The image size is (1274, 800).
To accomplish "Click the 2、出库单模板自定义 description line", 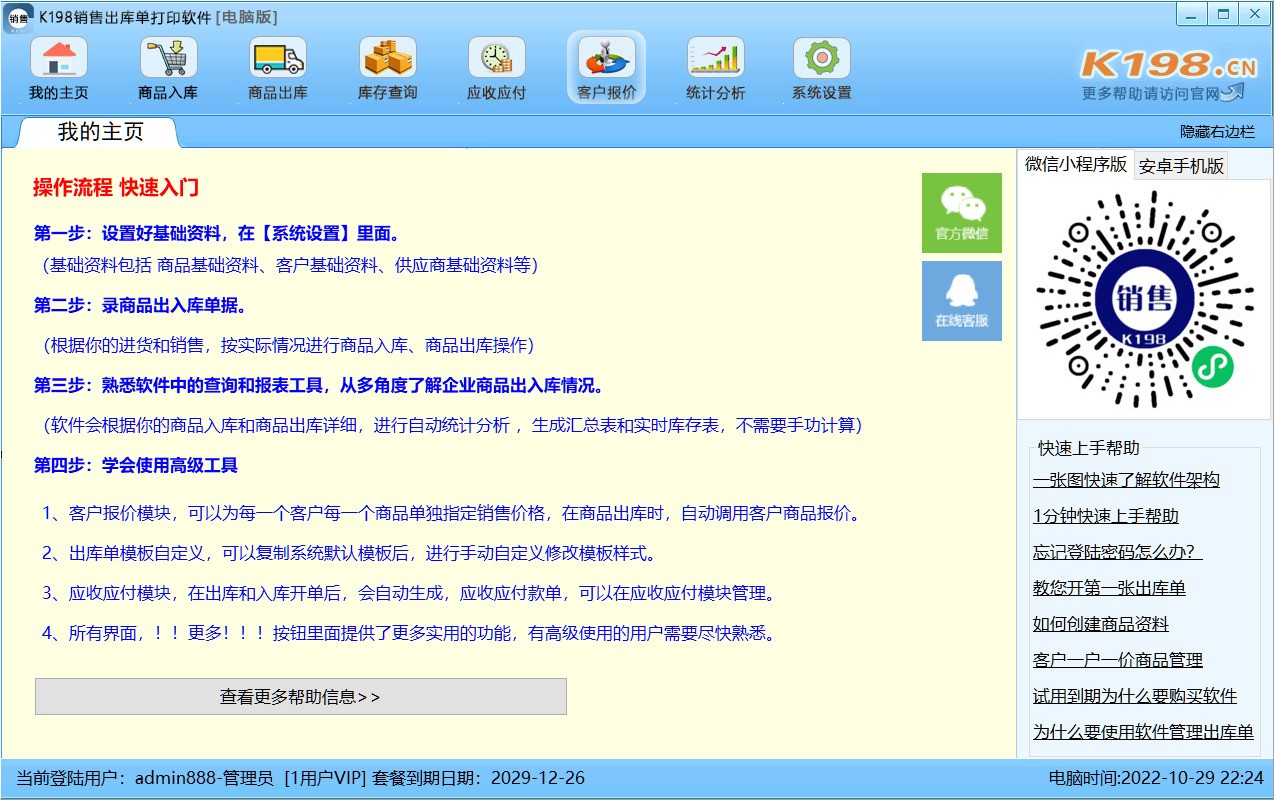I will [x=350, y=553].
